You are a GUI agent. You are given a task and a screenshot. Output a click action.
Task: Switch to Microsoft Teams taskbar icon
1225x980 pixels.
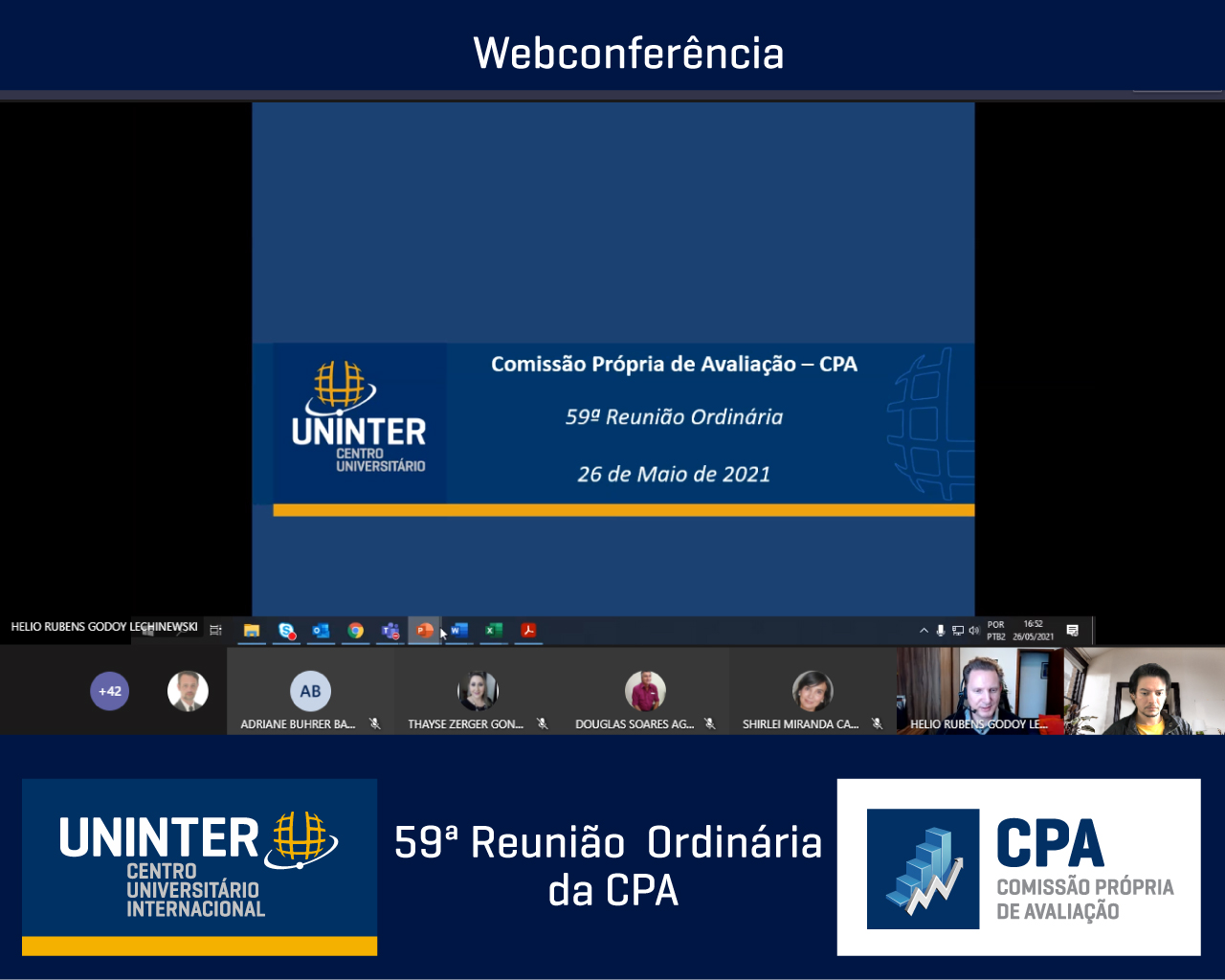(x=390, y=631)
